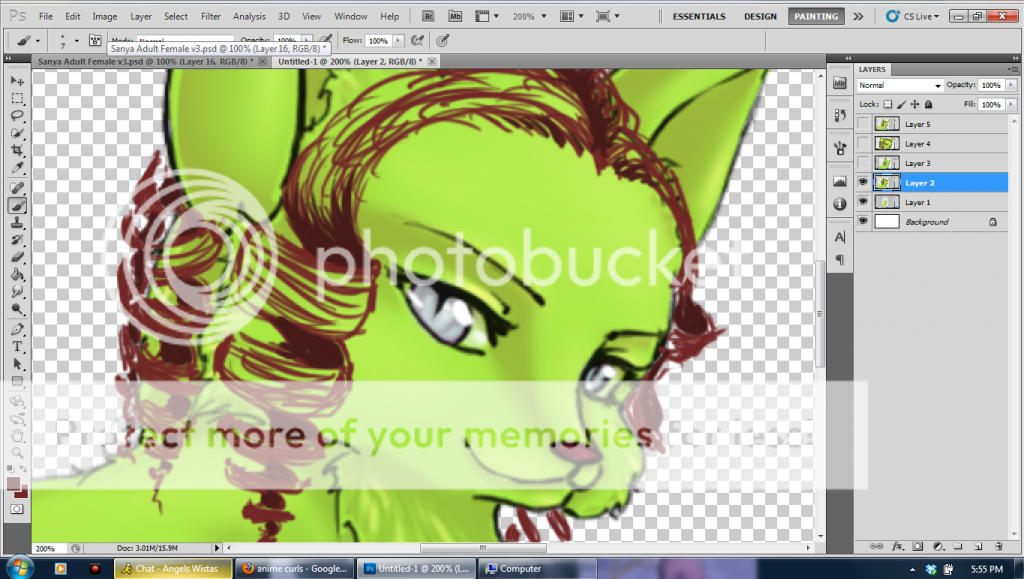
Task: Open the Filter menu
Action: coord(211,16)
